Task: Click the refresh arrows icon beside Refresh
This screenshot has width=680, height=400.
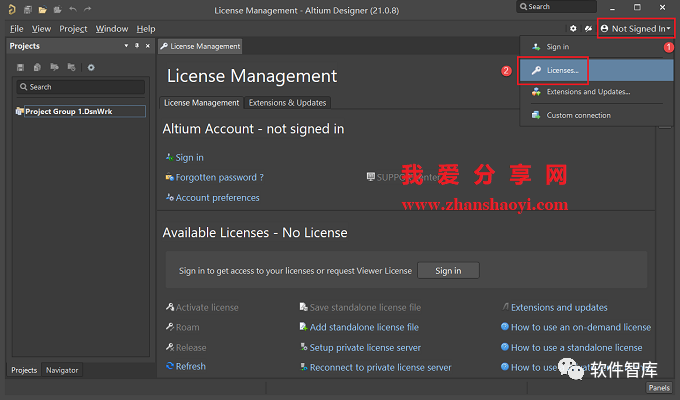Action: point(170,366)
